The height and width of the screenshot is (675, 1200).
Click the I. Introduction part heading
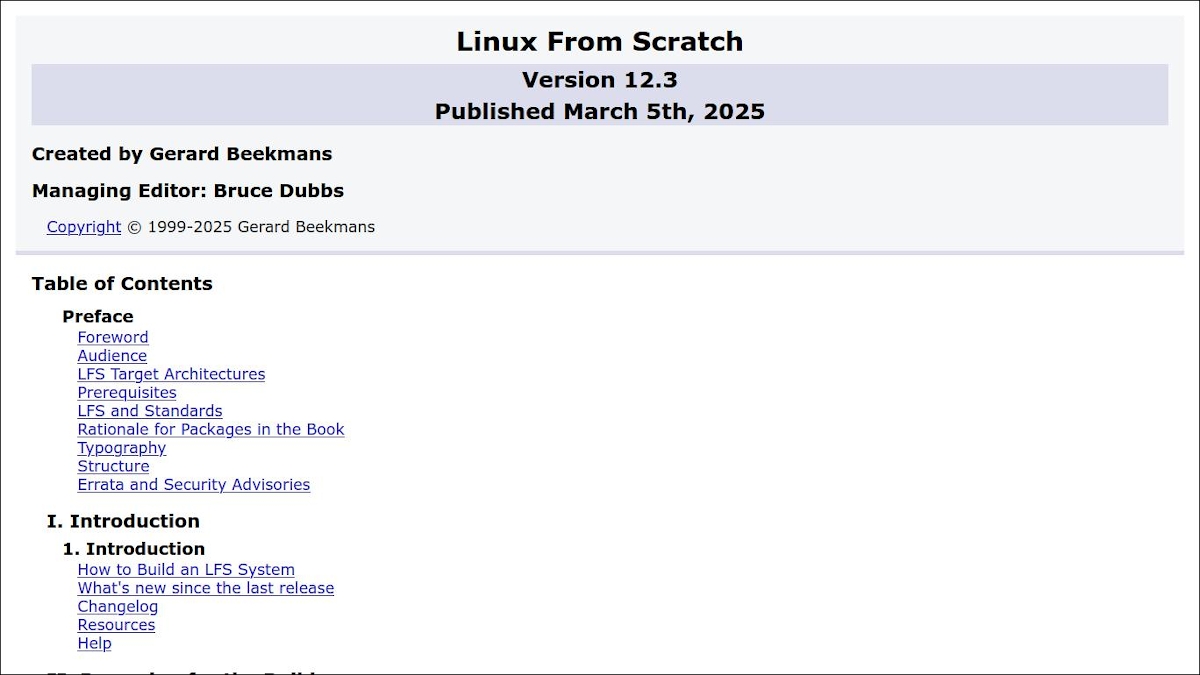(x=123, y=521)
